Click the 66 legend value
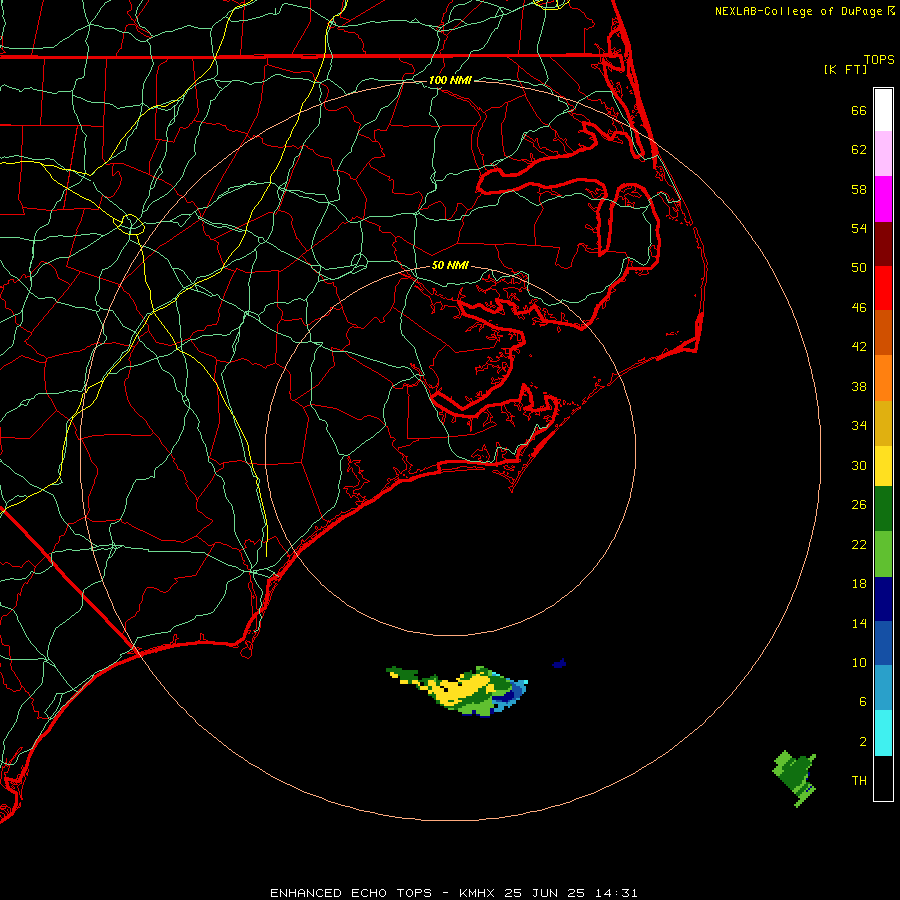This screenshot has width=900, height=900. (x=859, y=111)
